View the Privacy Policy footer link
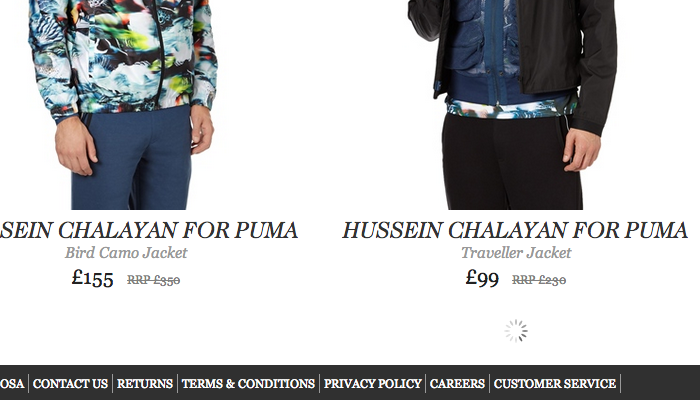This screenshot has height=400, width=700. point(372,383)
